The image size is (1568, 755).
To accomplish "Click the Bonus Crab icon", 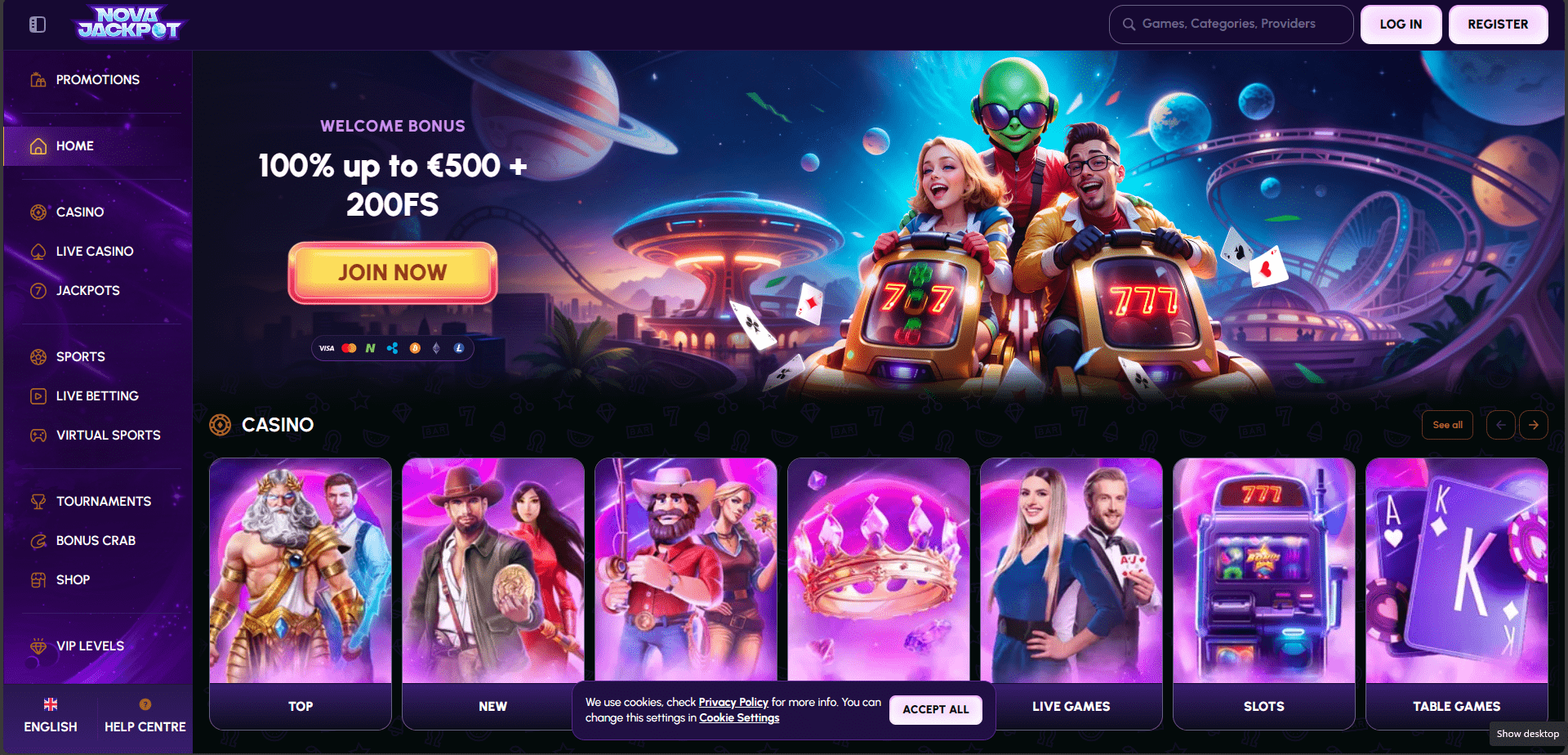I will click(x=38, y=540).
